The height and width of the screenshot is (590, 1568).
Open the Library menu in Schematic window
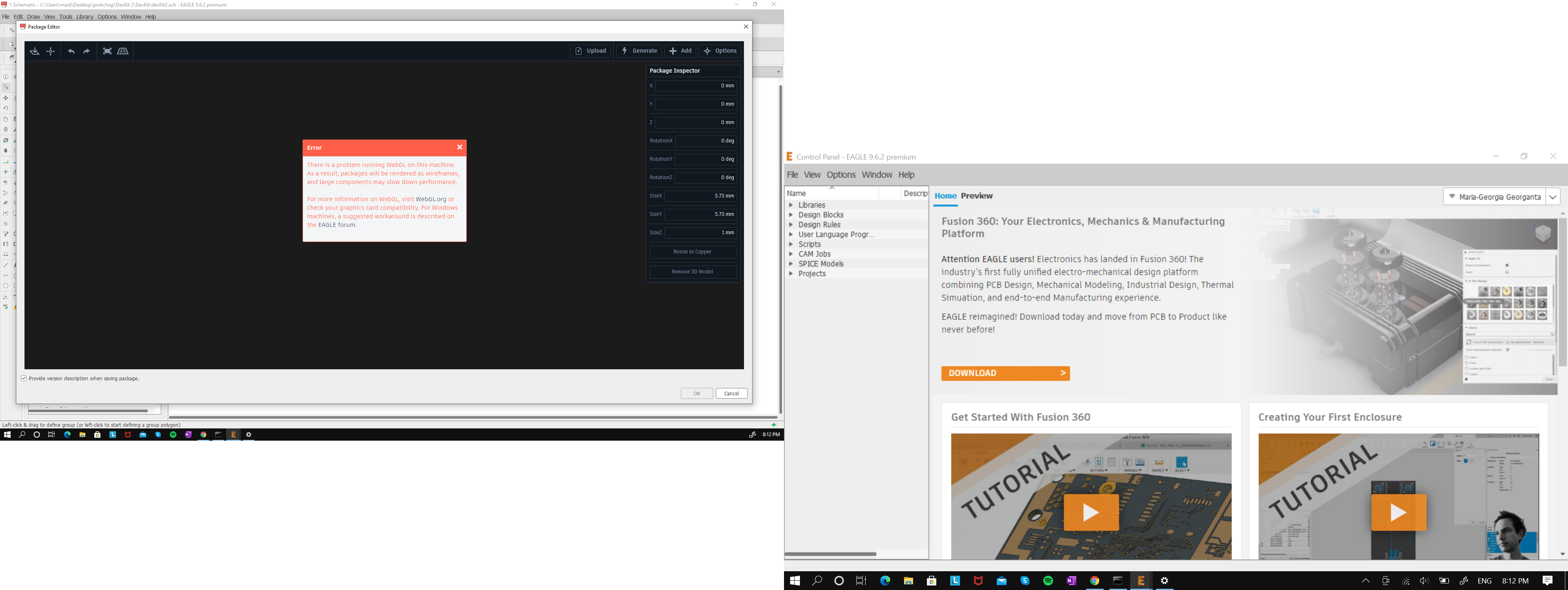click(85, 17)
